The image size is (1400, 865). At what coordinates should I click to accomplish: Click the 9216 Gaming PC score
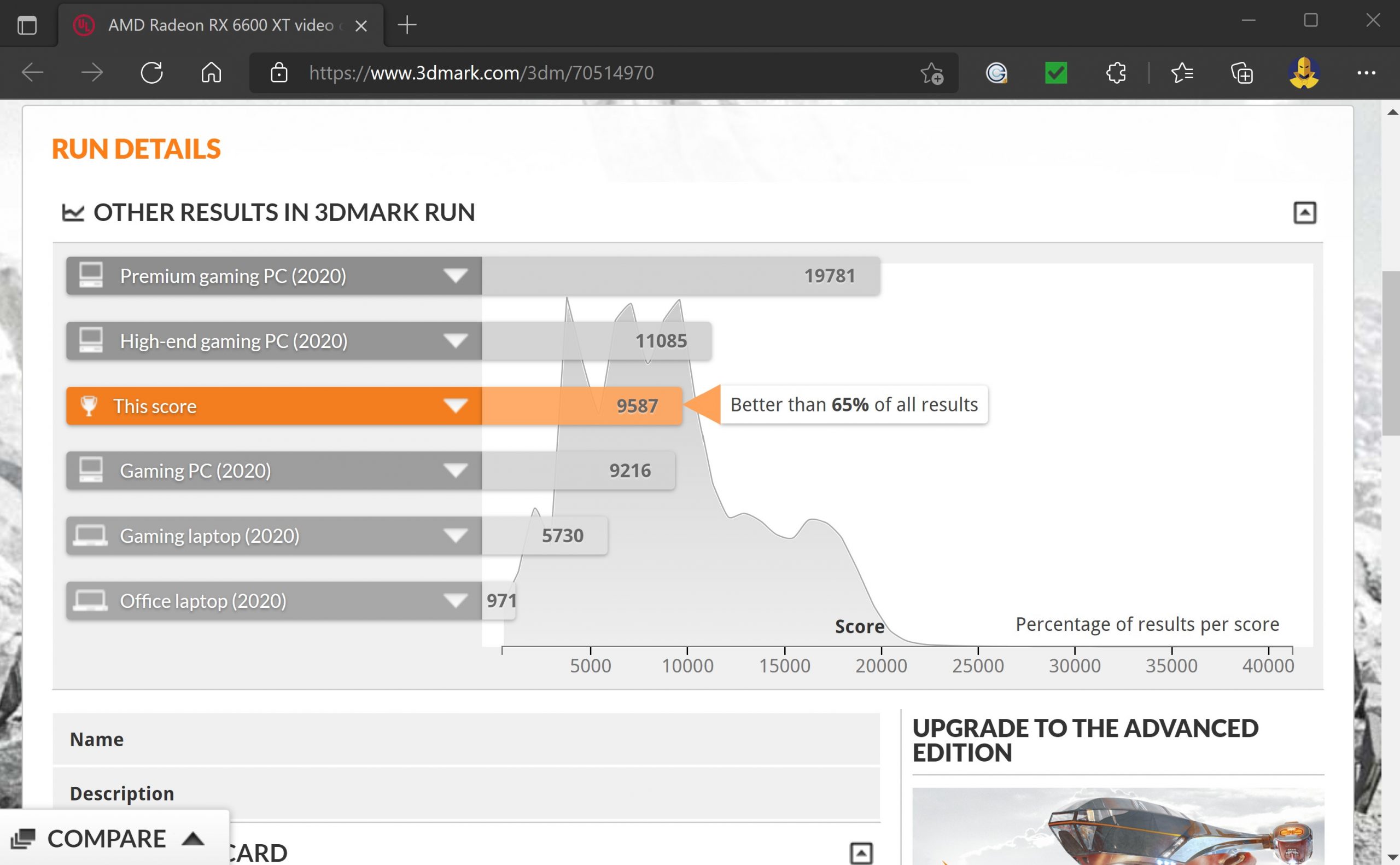pos(629,471)
